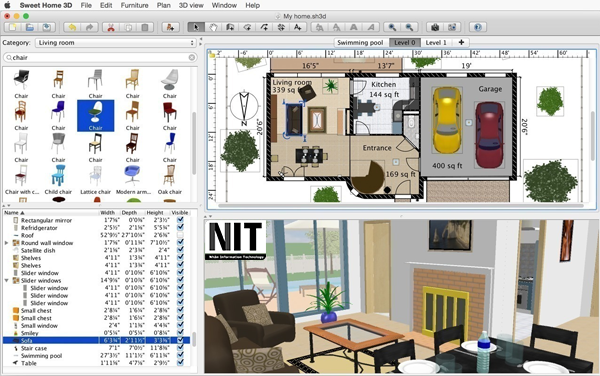Toggle visibility checkbox for Roof
The height and width of the screenshot is (376, 600).
click(x=180, y=235)
